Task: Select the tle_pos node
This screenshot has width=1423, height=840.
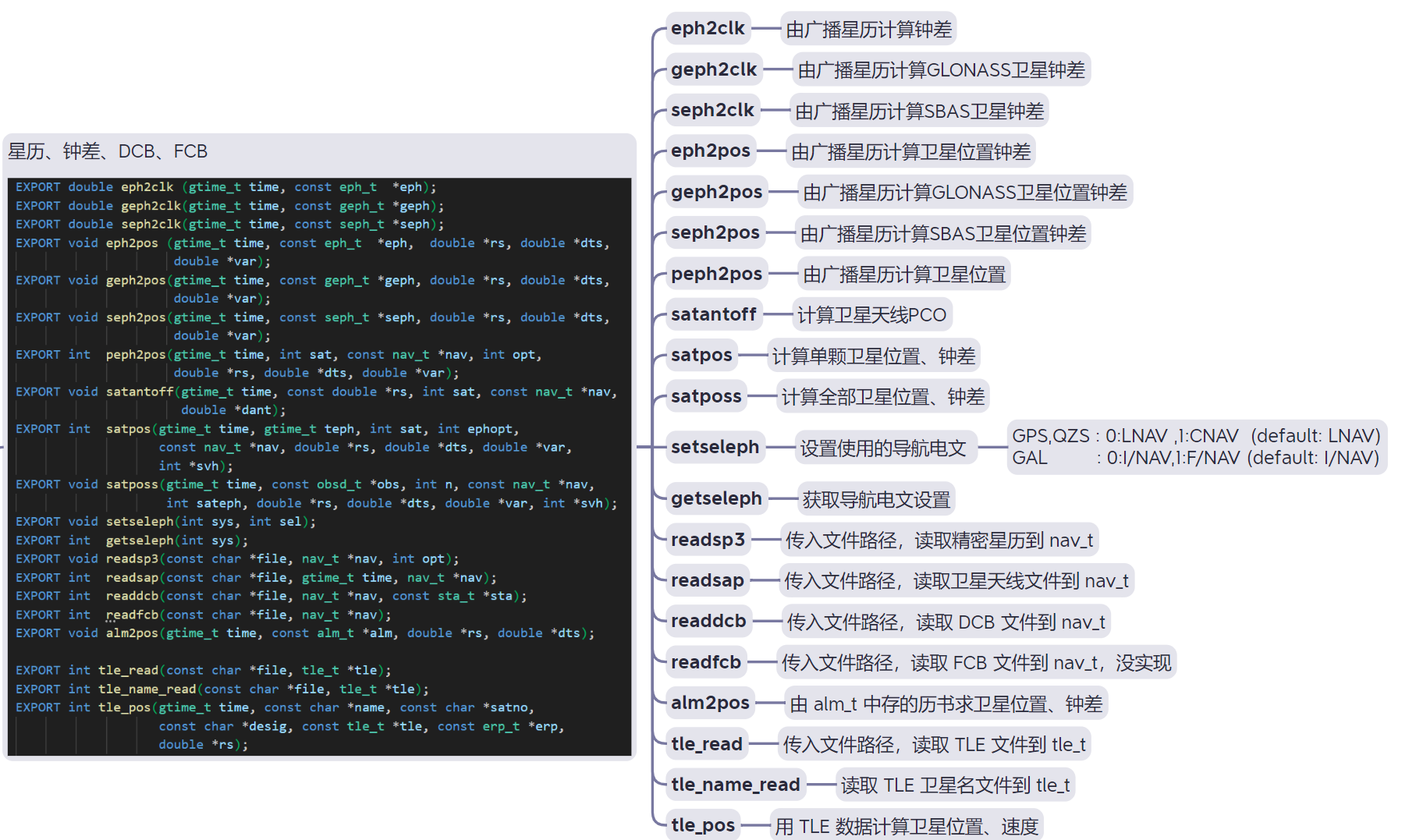Action: pyautogui.click(x=703, y=825)
